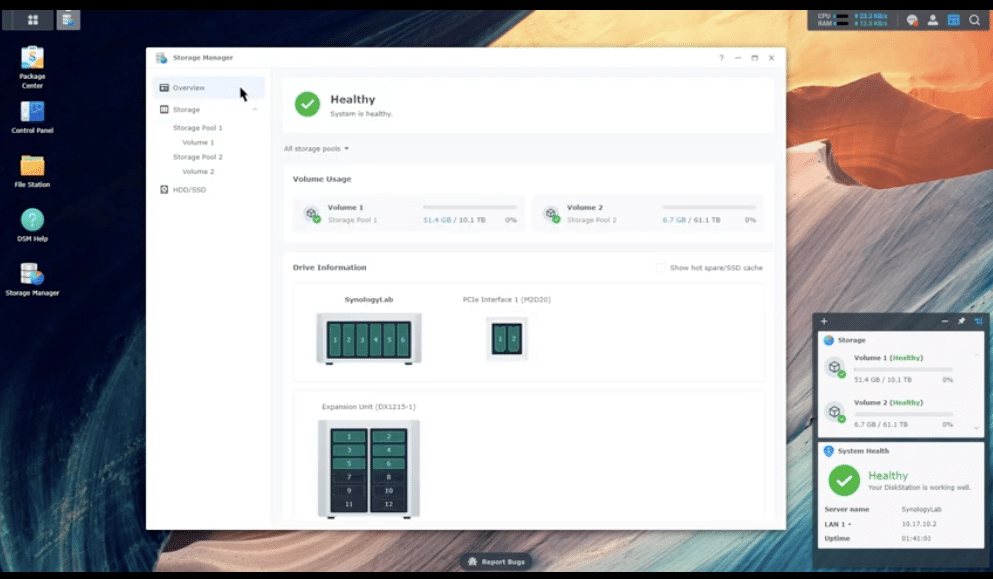Click the green Healthy checkmark in System Health widget
The height and width of the screenshot is (579, 993).
click(x=844, y=480)
